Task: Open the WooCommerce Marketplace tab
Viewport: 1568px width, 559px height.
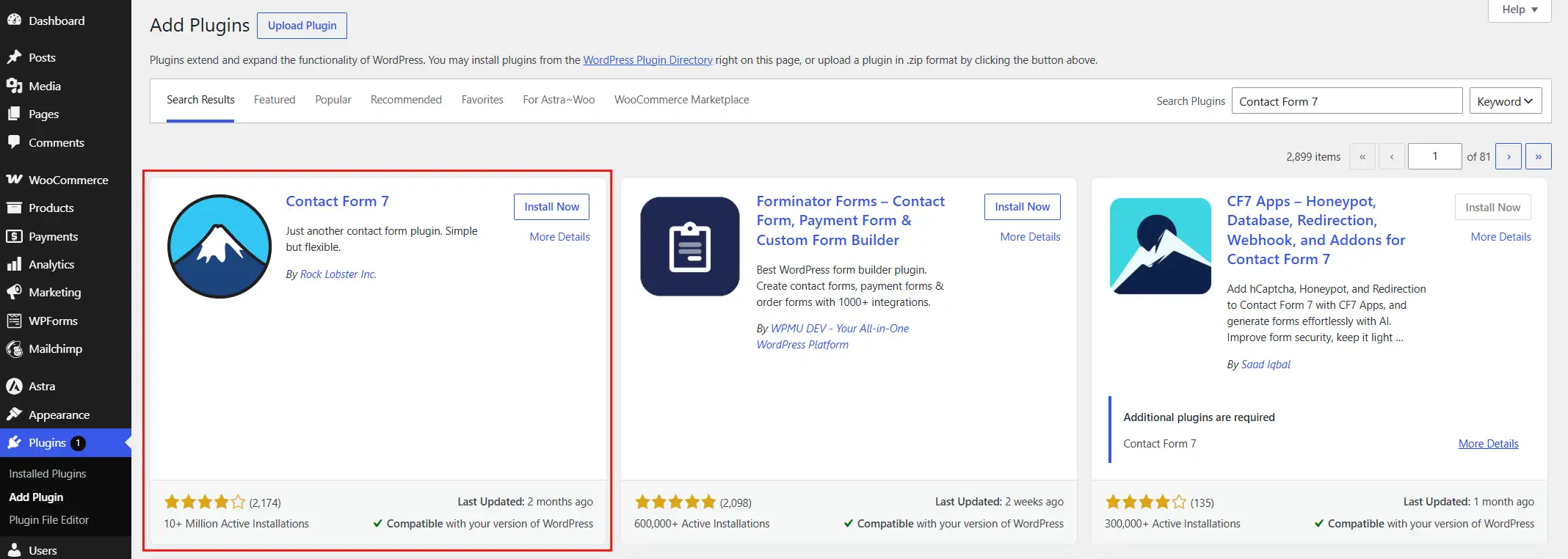Action: coord(682,100)
